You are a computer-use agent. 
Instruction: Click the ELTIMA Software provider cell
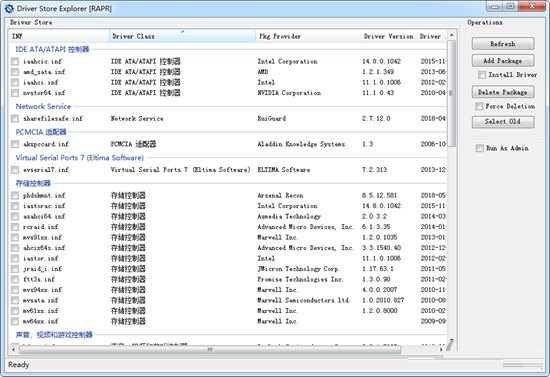point(284,170)
